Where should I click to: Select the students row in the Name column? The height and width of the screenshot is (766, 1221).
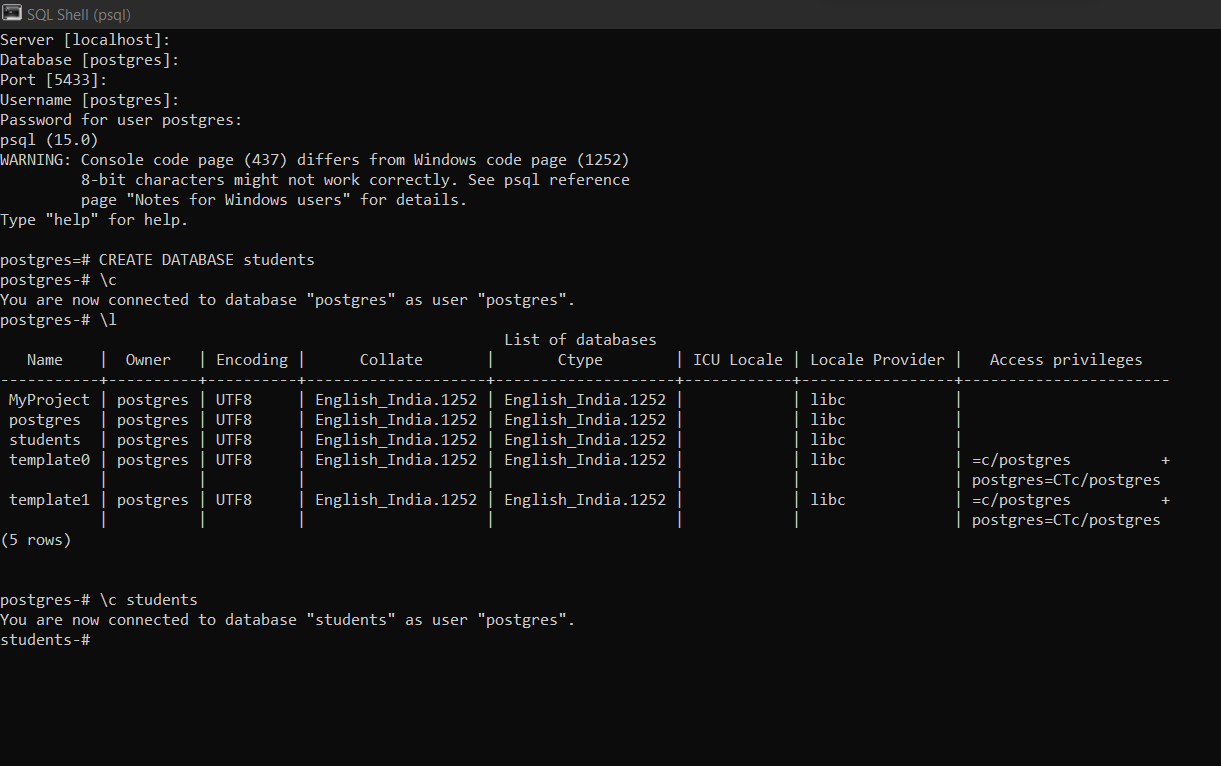pyautogui.click(x=45, y=440)
